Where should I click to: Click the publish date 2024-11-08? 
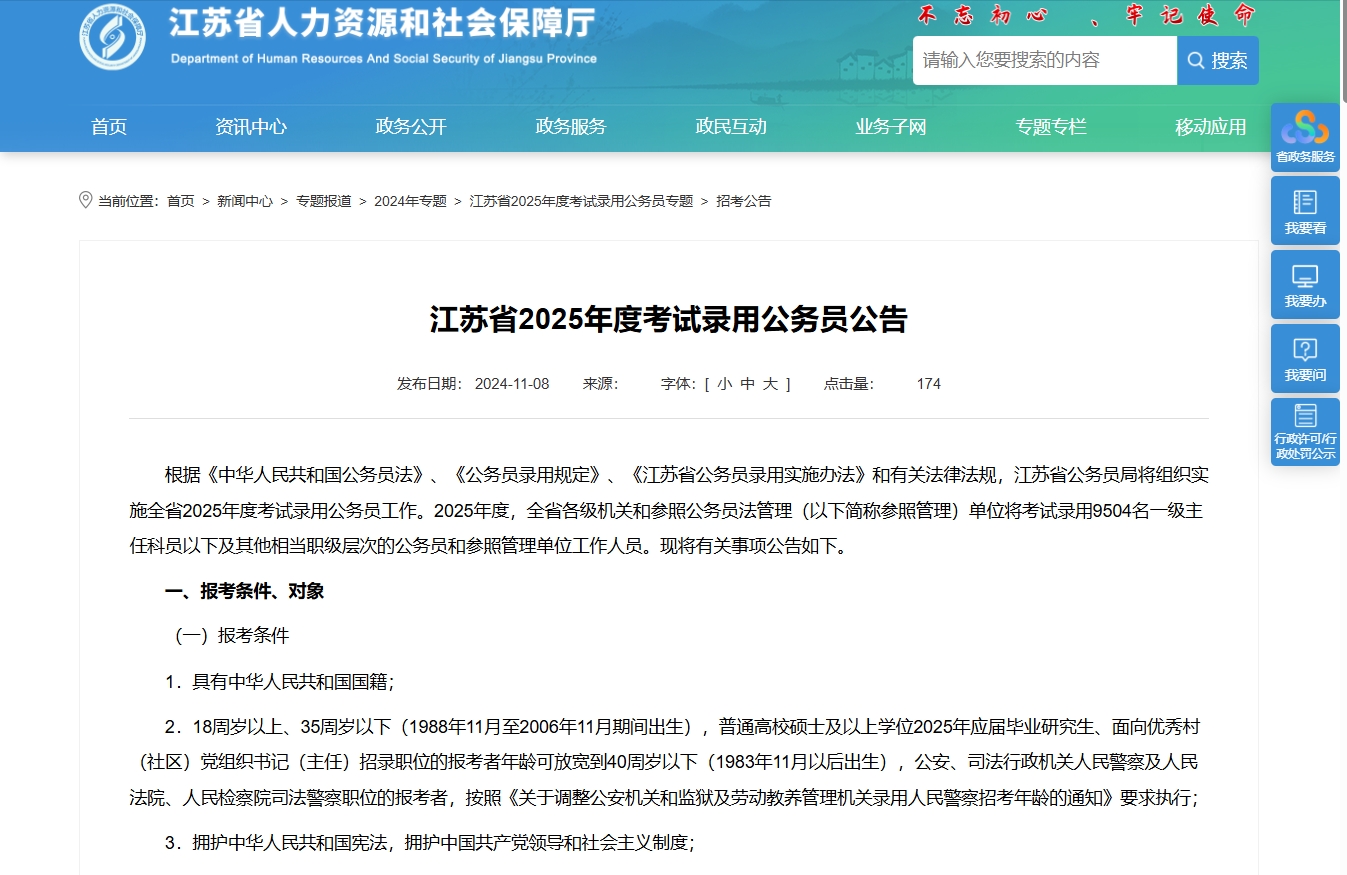pos(512,384)
